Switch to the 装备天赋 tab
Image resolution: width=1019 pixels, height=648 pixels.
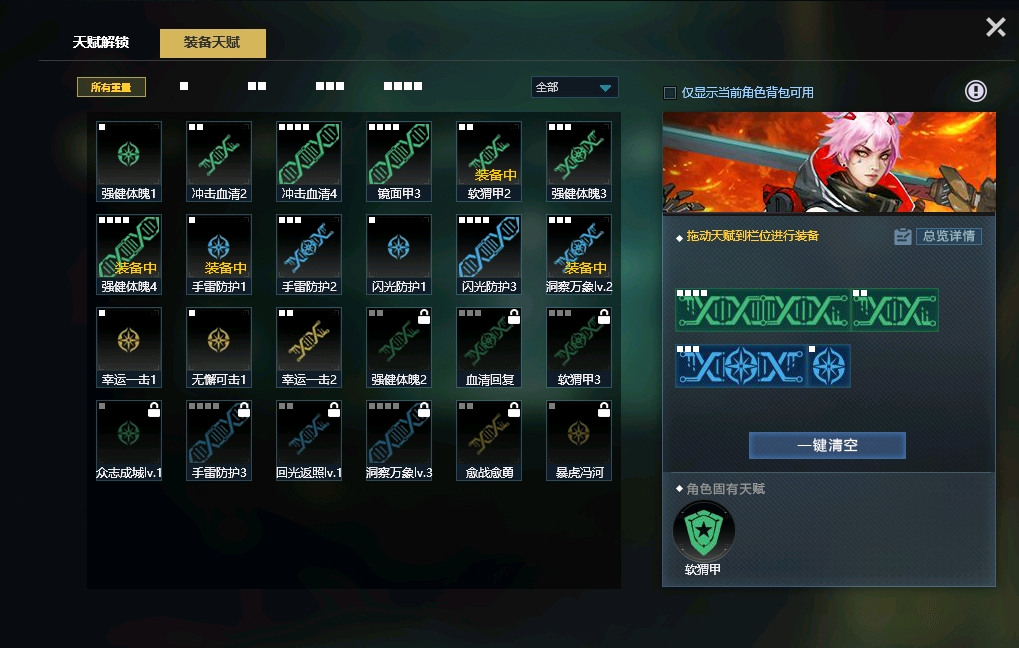213,43
